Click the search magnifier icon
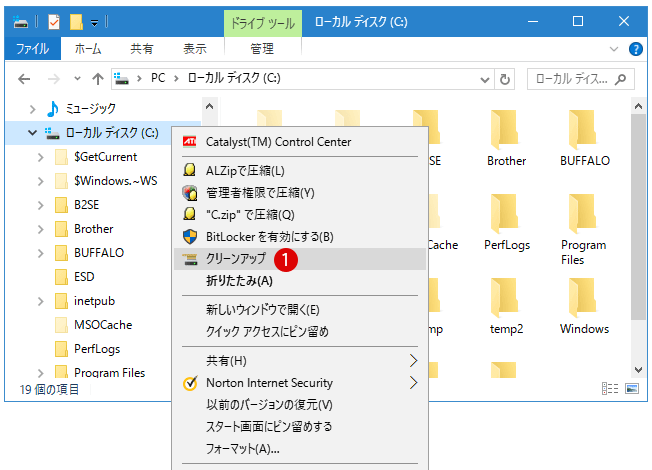Image resolution: width=652 pixels, height=470 pixels. 620,79
